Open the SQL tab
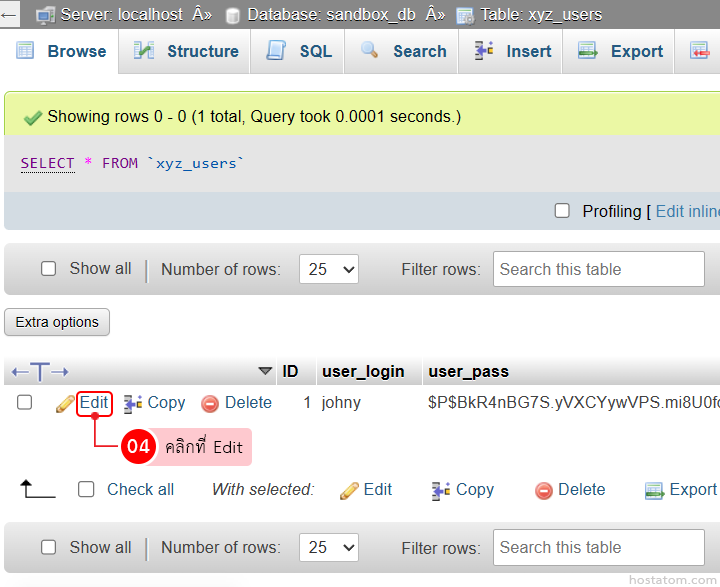The width and height of the screenshot is (720, 587). (x=300, y=51)
